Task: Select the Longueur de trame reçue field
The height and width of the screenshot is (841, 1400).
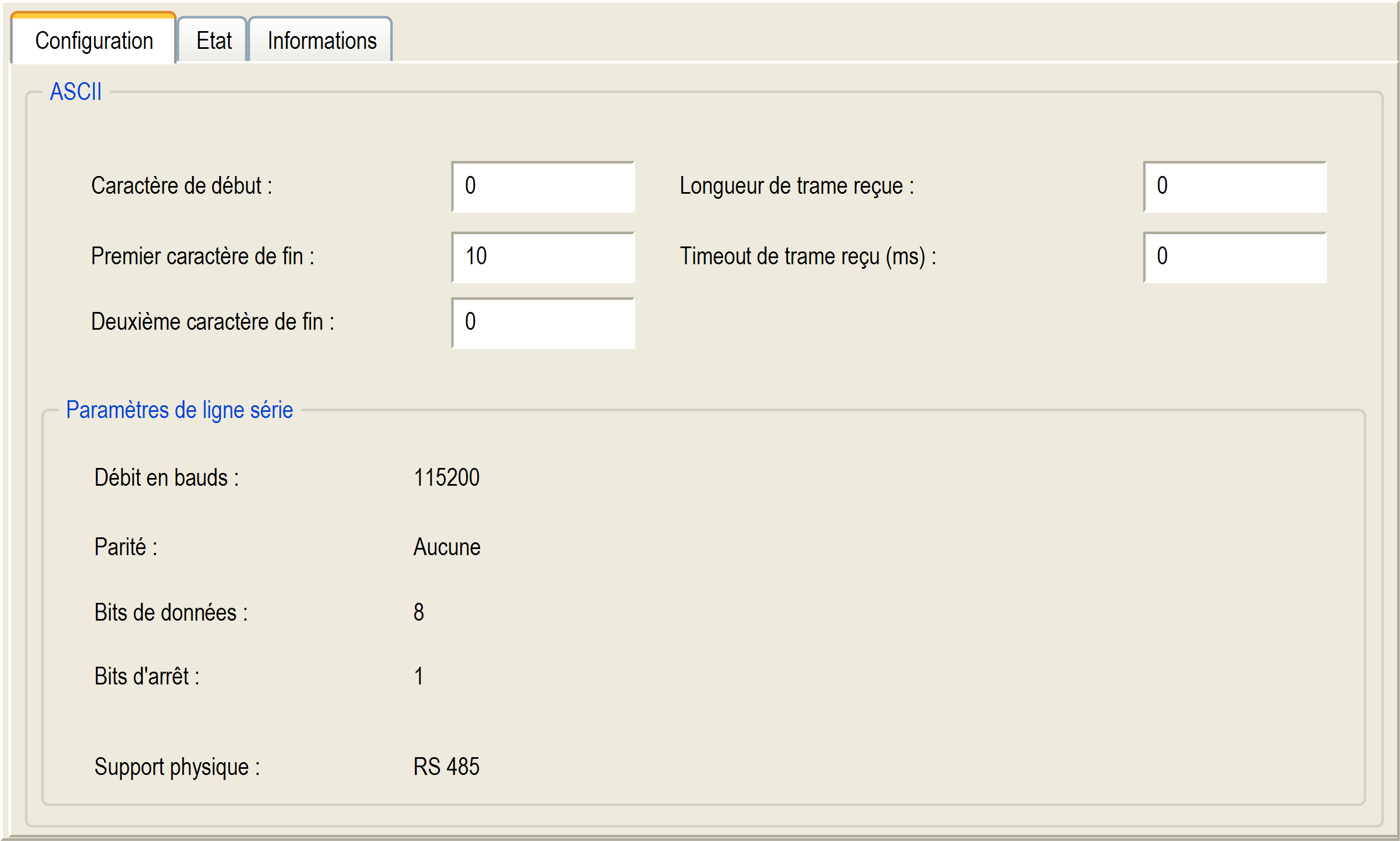Action: (x=1234, y=187)
